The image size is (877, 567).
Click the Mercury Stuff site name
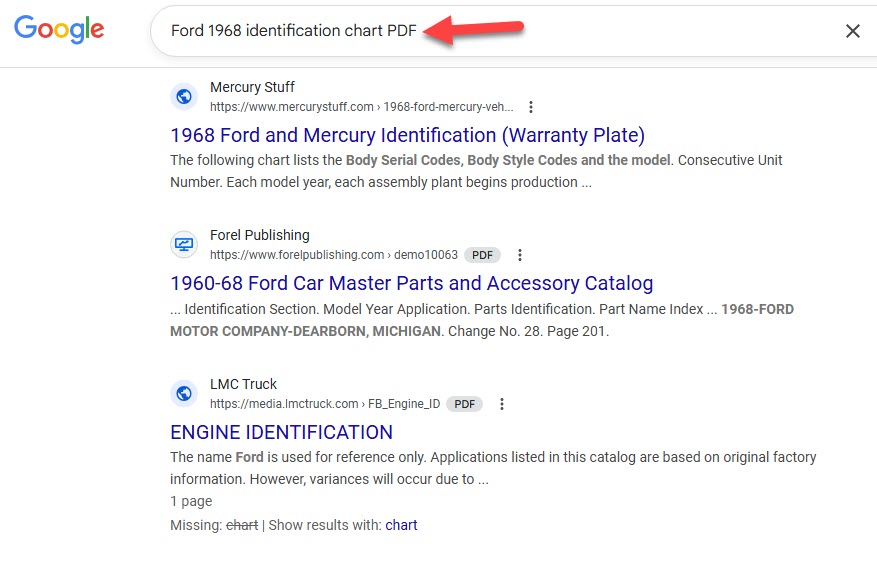[252, 87]
